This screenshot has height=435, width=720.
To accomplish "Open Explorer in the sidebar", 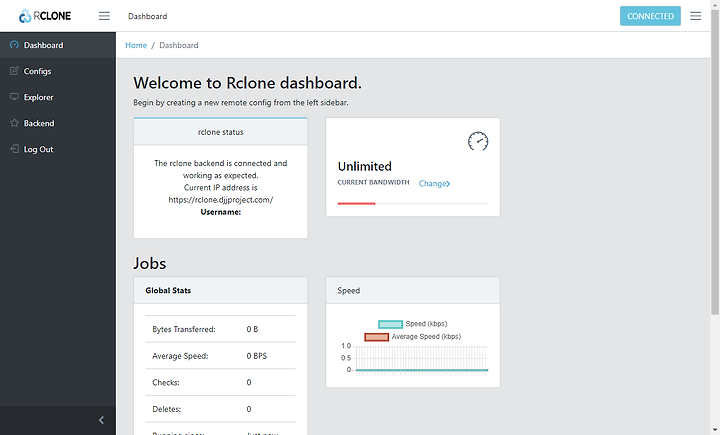I will tap(58, 97).
